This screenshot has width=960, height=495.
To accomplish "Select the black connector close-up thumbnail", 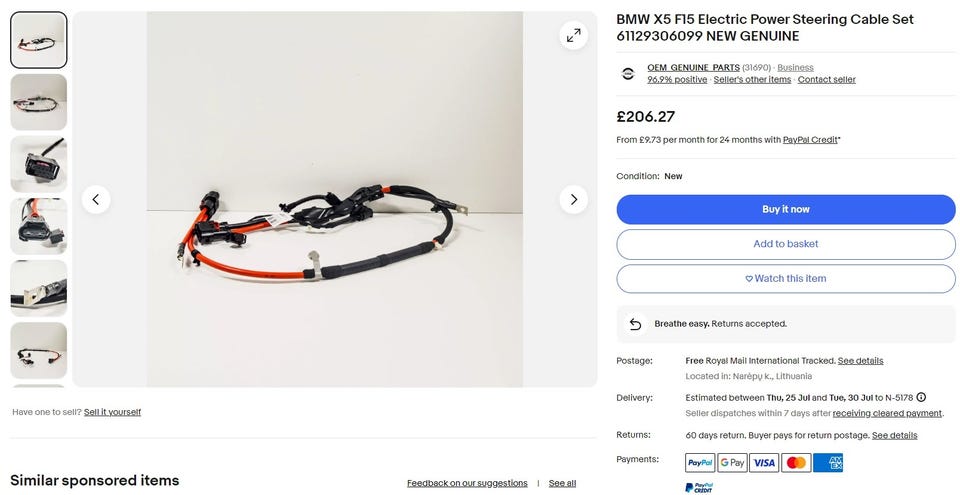I will [39, 164].
